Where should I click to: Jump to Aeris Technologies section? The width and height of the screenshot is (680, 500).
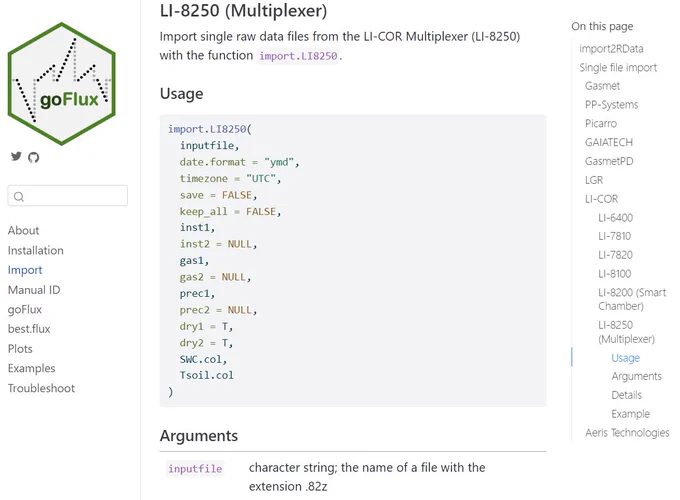click(627, 433)
